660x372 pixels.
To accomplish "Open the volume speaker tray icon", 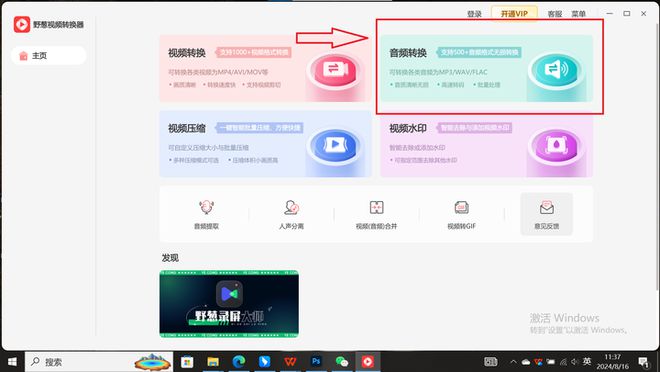I will pyautogui.click(x=575, y=362).
